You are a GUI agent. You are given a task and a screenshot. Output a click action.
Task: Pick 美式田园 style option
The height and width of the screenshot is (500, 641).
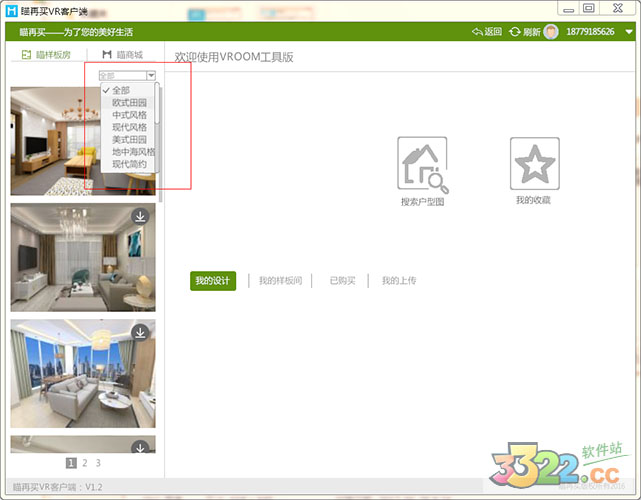[x=128, y=139]
